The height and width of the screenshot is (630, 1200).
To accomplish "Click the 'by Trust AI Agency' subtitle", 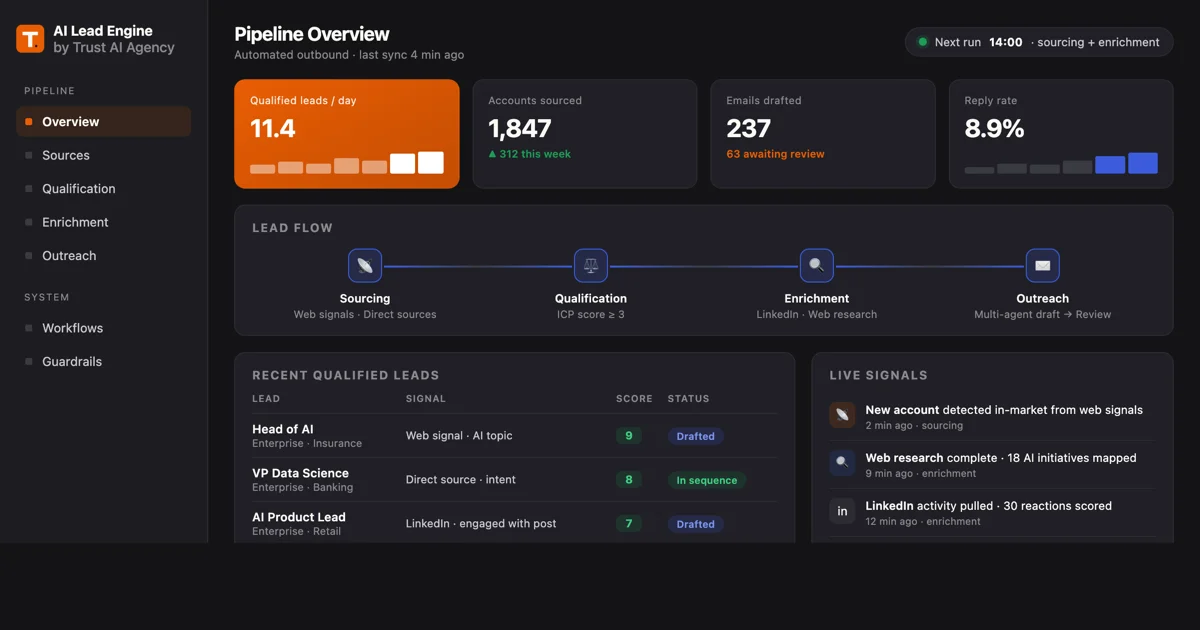I will [114, 48].
